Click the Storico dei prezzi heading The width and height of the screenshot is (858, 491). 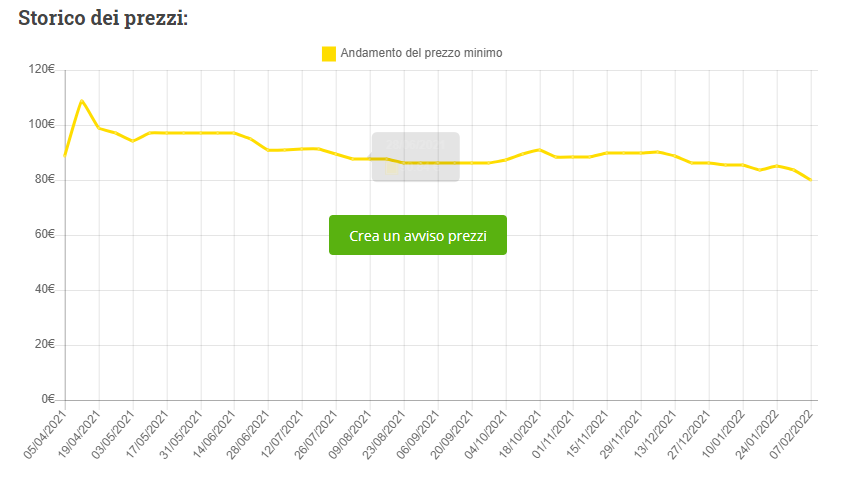point(103,19)
